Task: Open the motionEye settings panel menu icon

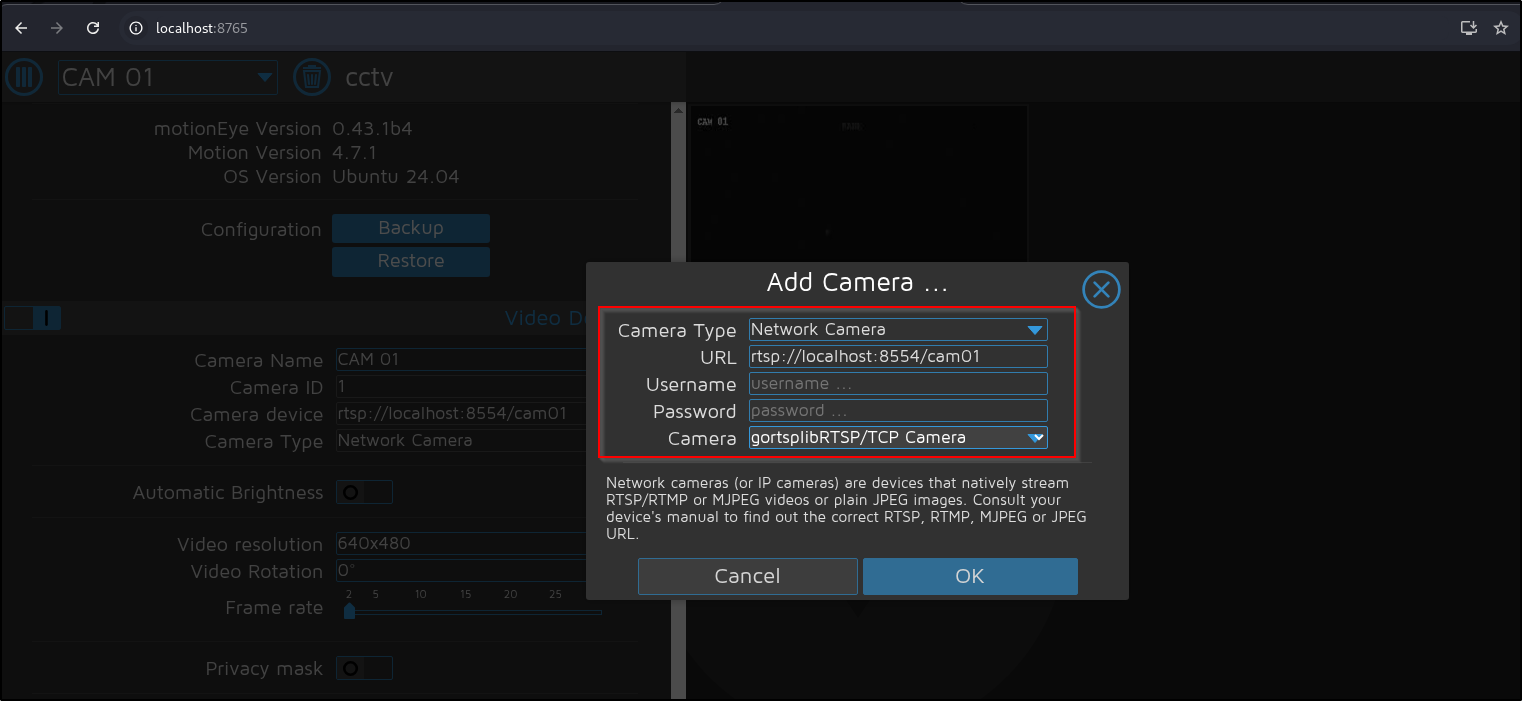Action: coord(24,77)
